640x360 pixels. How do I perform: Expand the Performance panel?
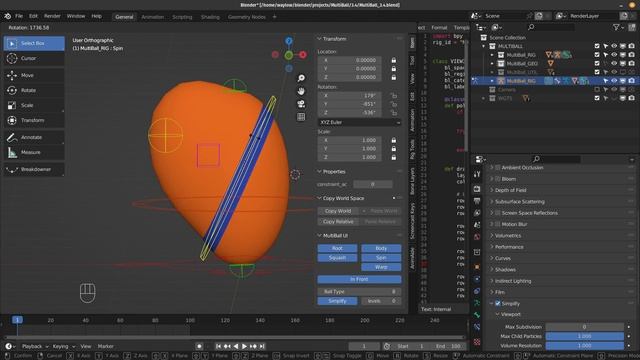pos(509,247)
